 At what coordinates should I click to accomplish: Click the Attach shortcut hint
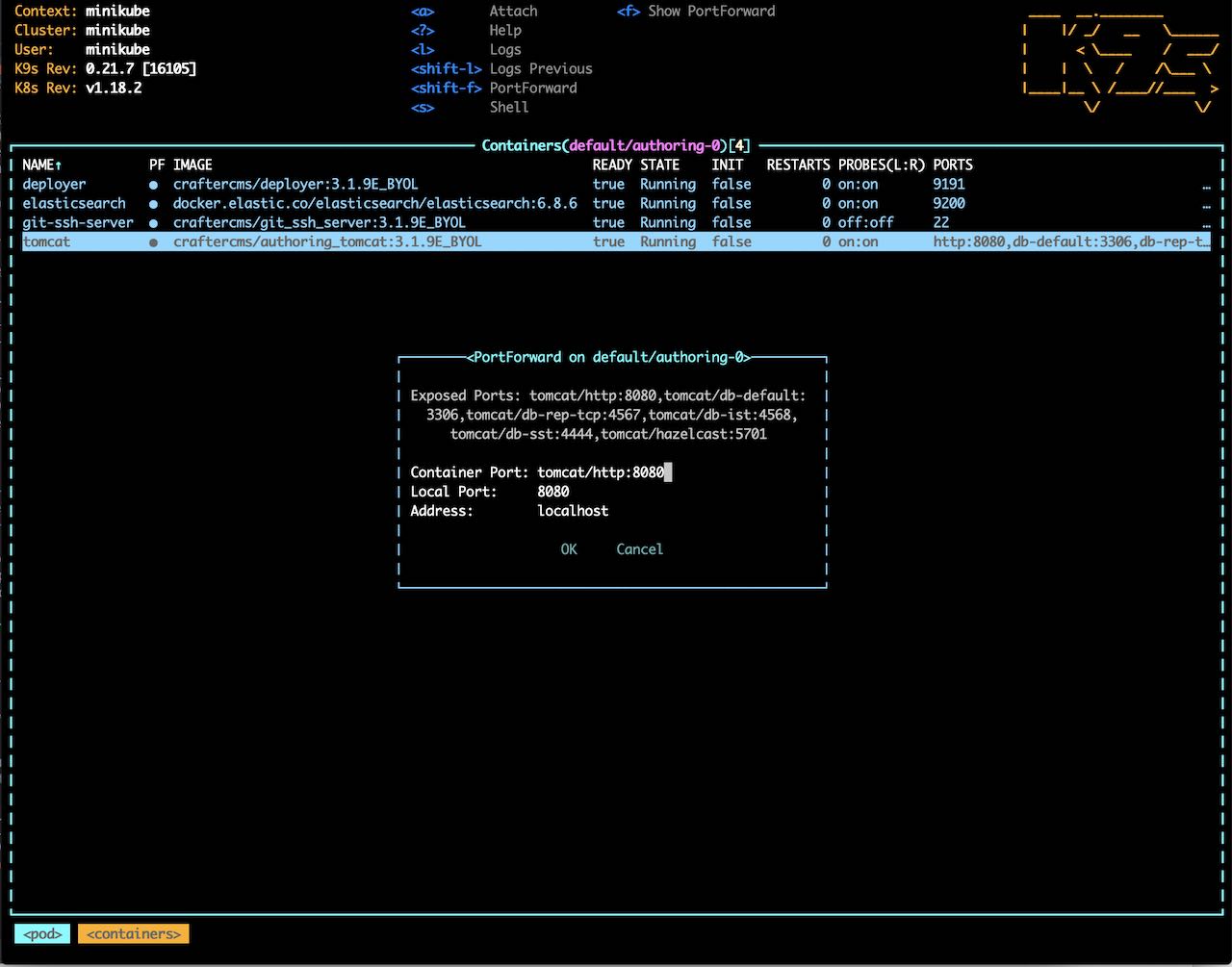pos(513,11)
